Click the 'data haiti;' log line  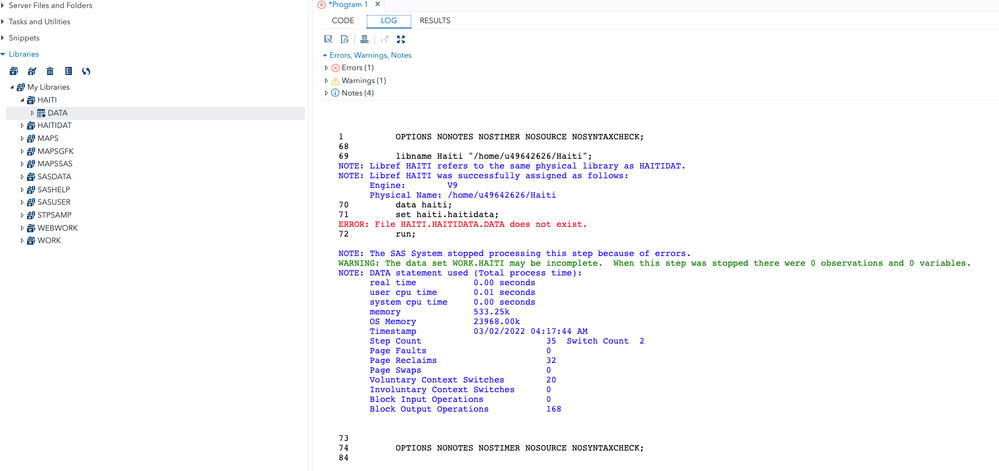coord(424,205)
